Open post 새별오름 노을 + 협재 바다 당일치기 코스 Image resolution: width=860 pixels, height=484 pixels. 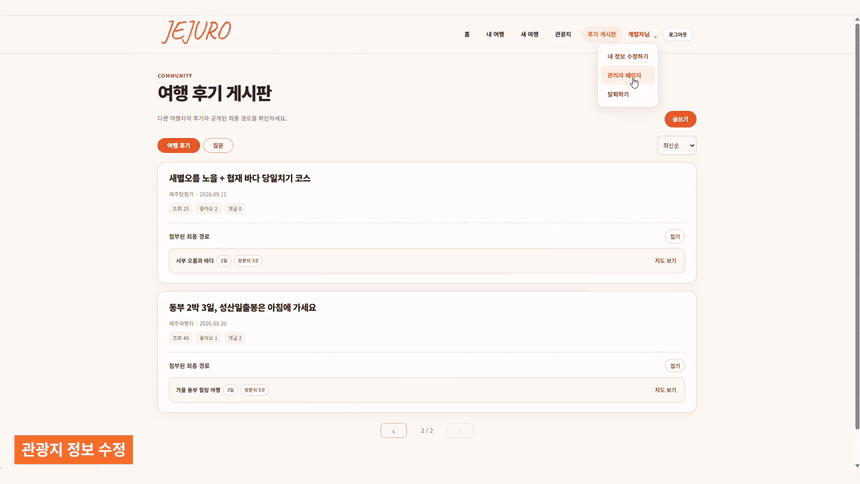point(240,178)
